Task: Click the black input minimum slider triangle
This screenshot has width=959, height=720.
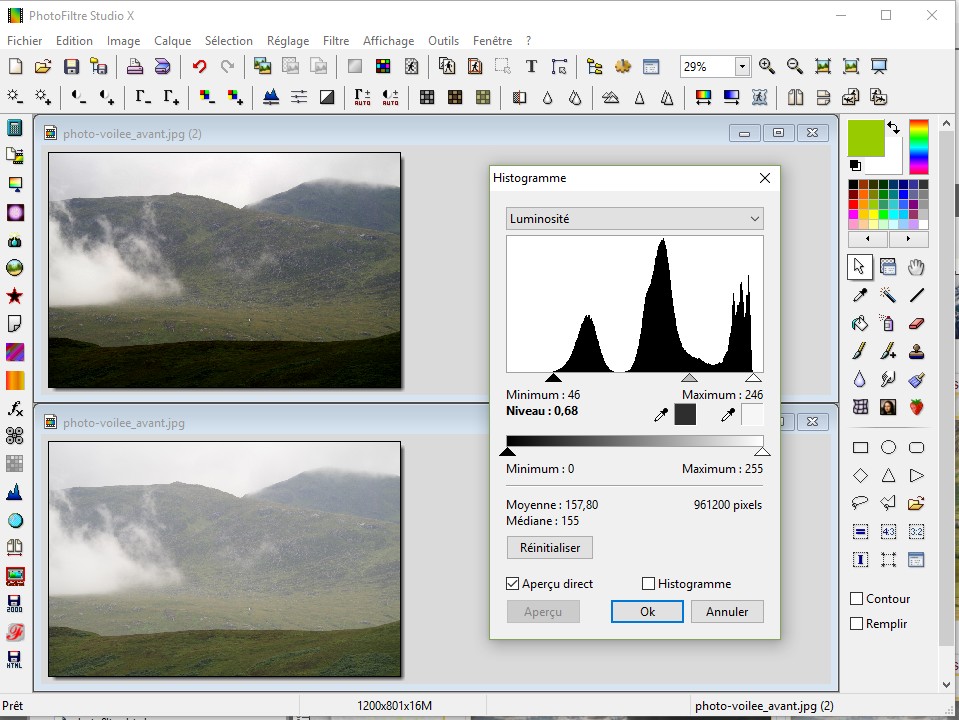Action: (x=554, y=377)
